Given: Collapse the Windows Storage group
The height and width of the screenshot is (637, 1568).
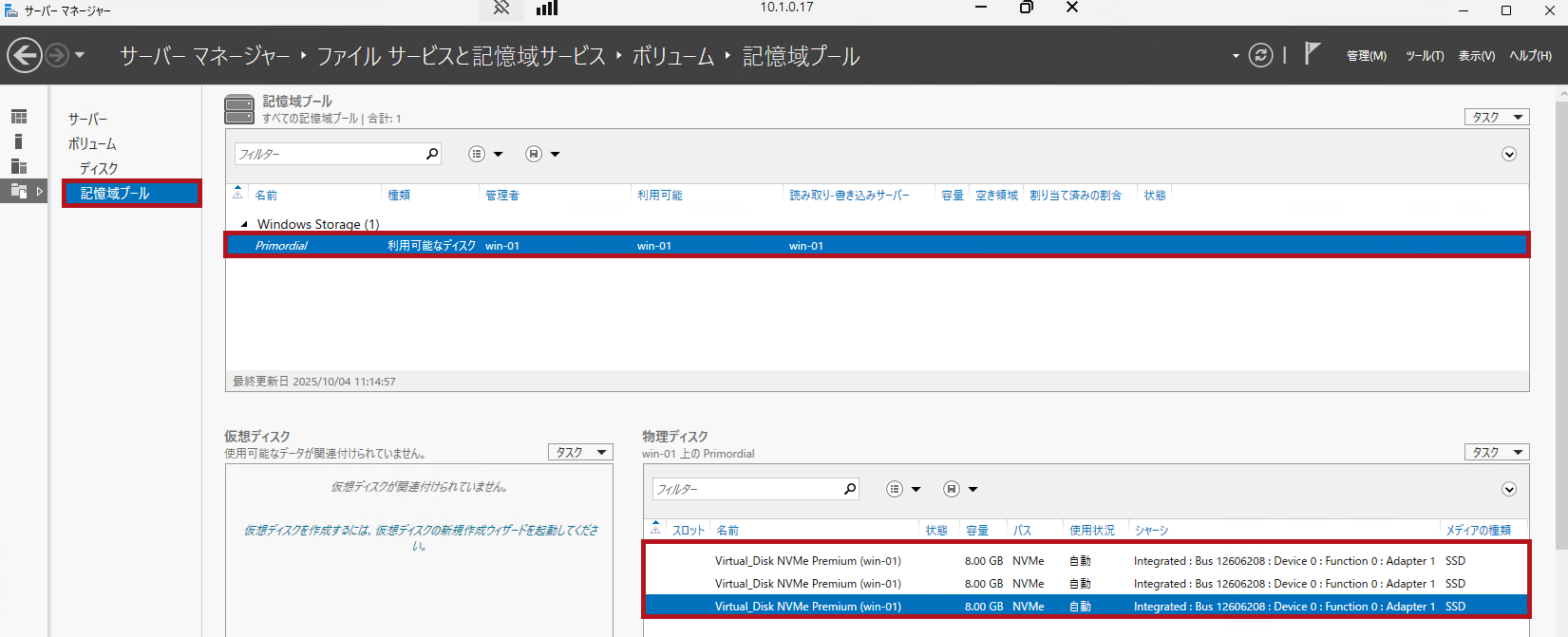Looking at the screenshot, I should pos(244,225).
